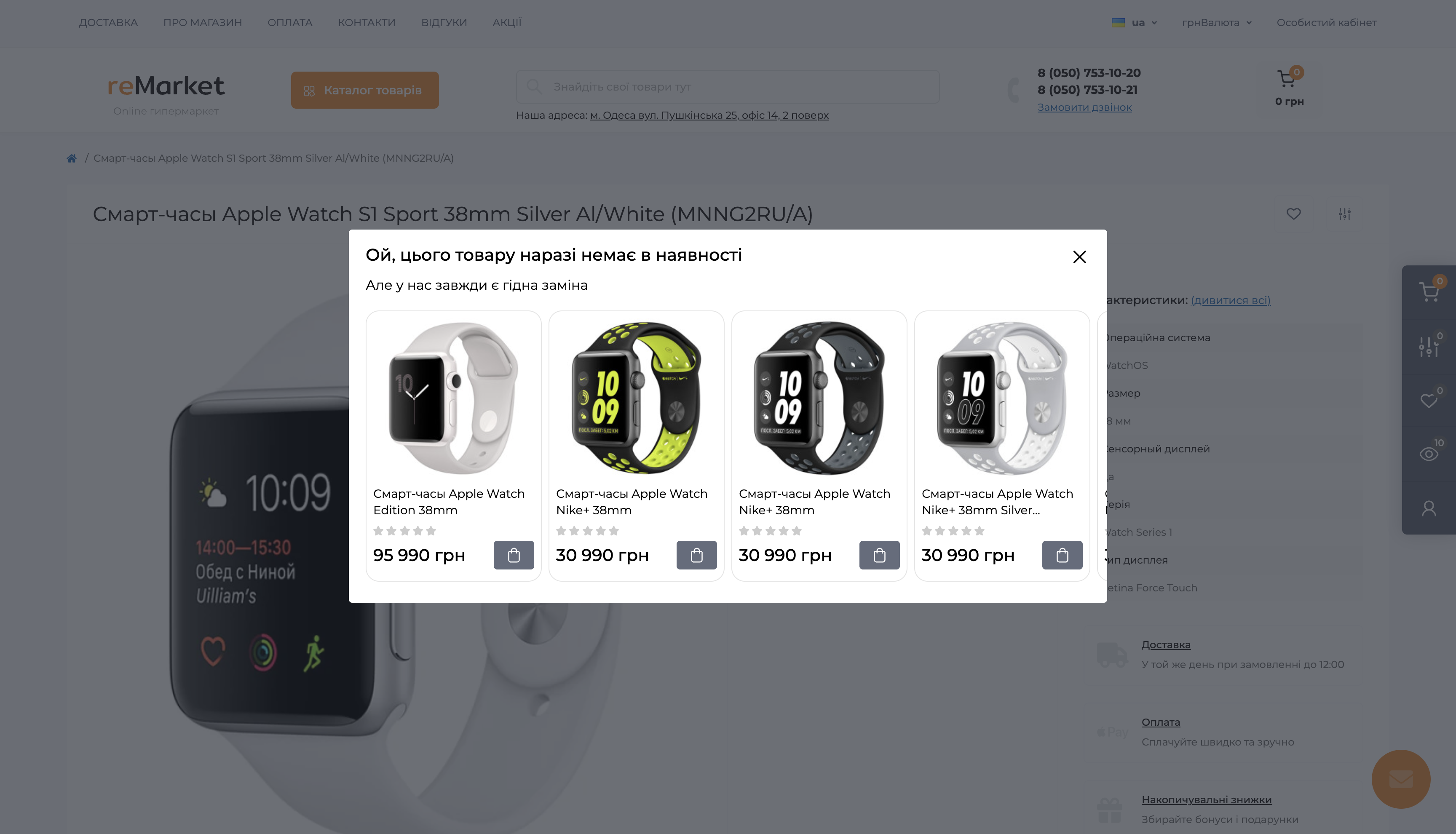
Task: Open sidebar wishlist heart icon
Action: tap(1429, 401)
